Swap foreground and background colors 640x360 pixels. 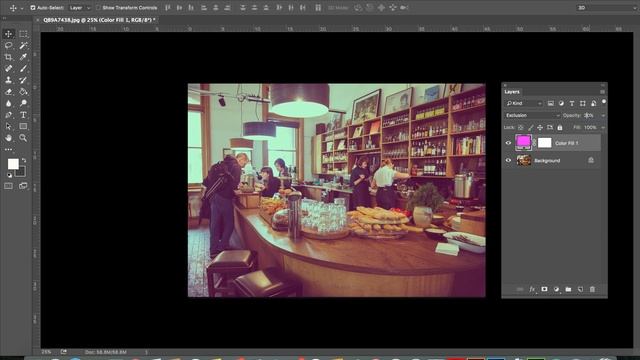(24, 160)
